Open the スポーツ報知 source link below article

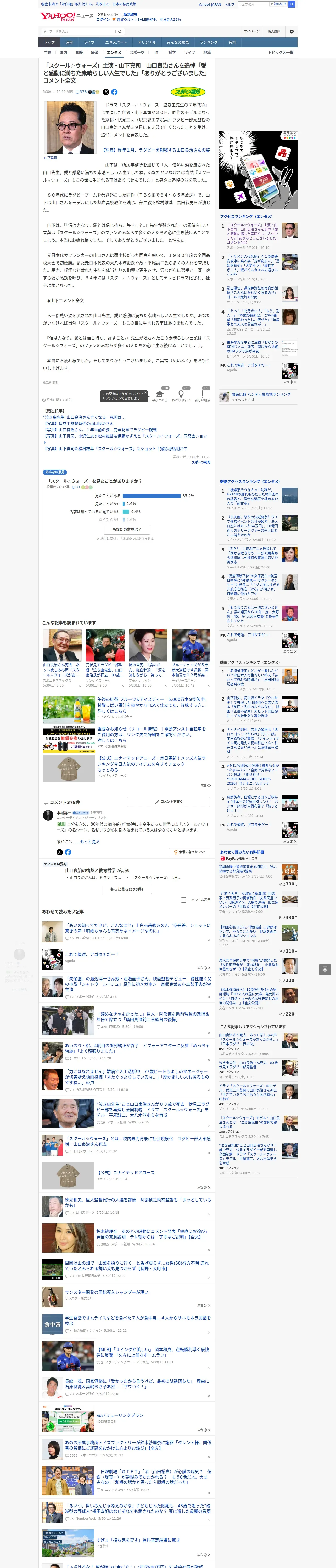click(x=201, y=463)
